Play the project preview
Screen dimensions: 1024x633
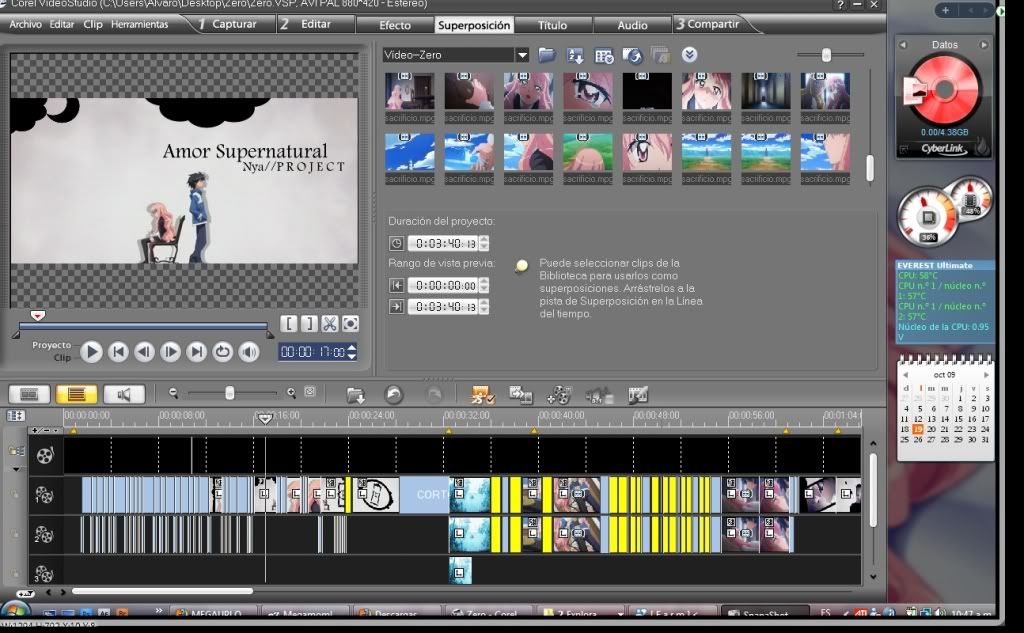[x=91, y=352]
